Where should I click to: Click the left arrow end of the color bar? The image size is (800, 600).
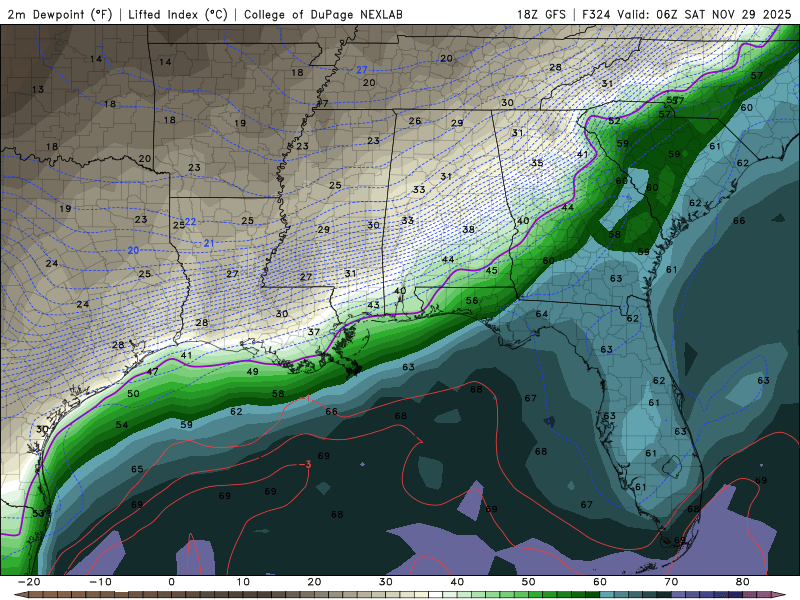20,595
